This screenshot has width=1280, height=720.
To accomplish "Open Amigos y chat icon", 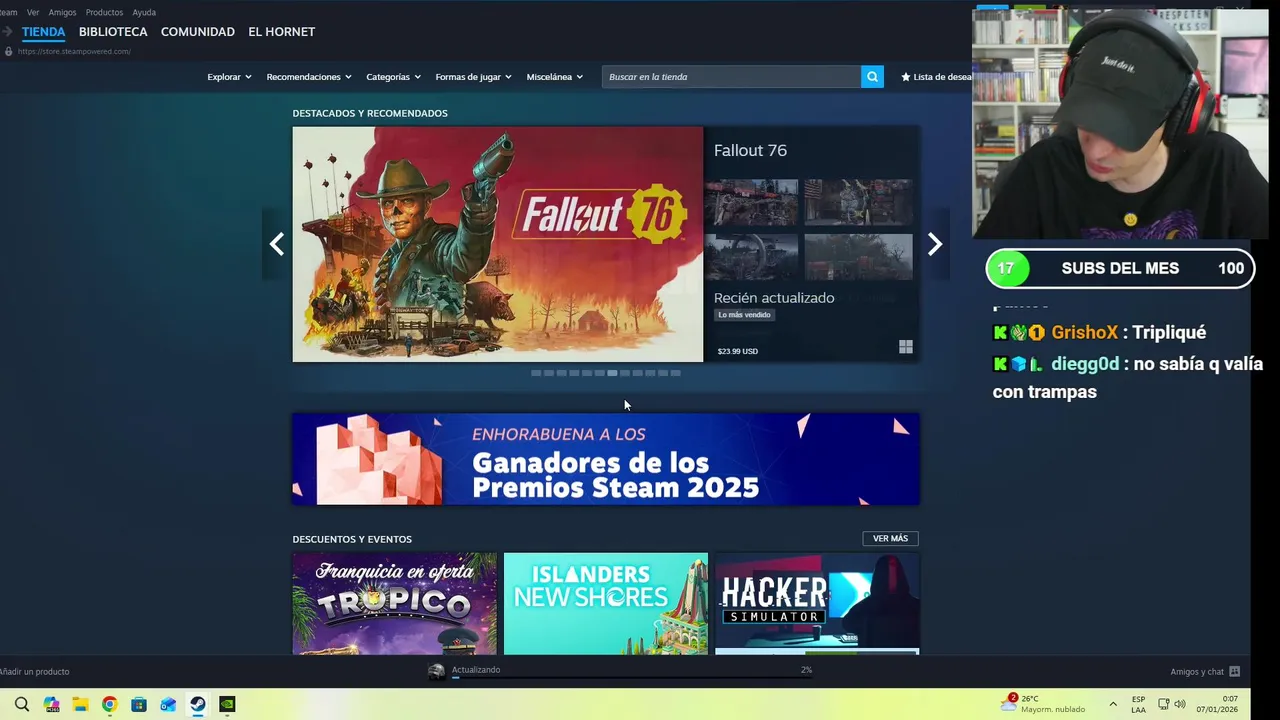I will pyautogui.click(x=1235, y=672).
